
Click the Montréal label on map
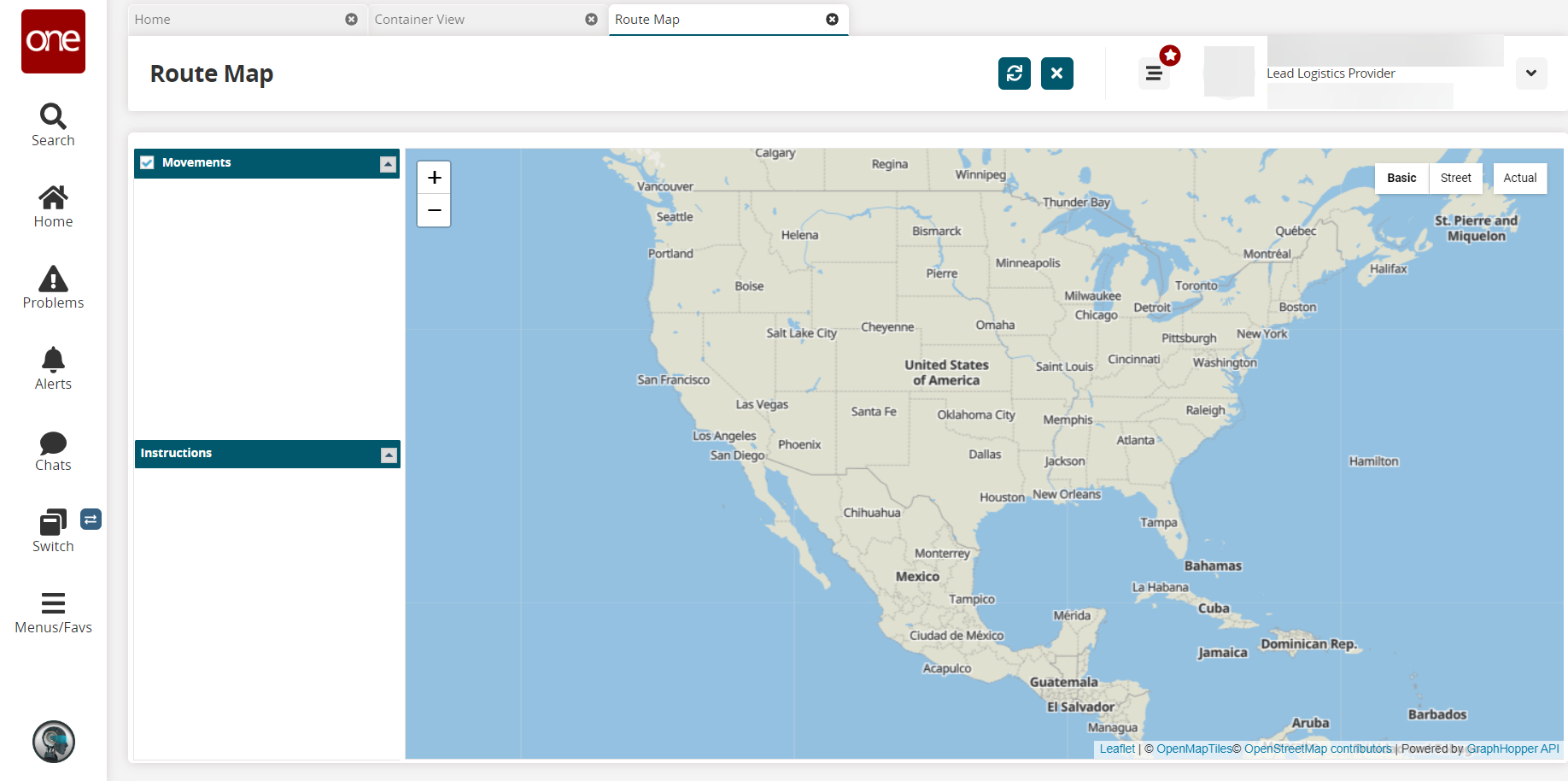1267,254
